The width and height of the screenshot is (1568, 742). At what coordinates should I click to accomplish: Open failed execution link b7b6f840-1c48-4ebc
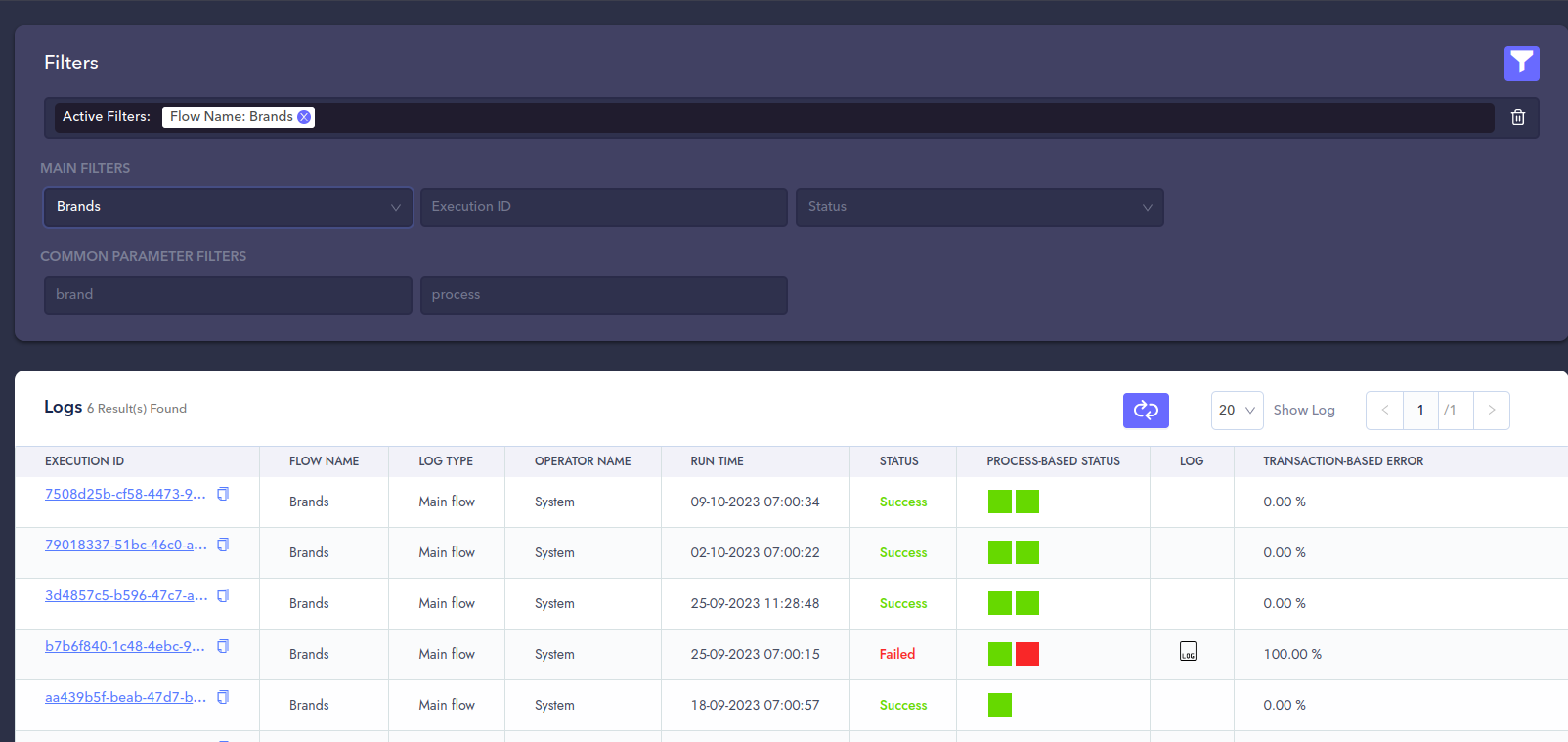click(125, 646)
